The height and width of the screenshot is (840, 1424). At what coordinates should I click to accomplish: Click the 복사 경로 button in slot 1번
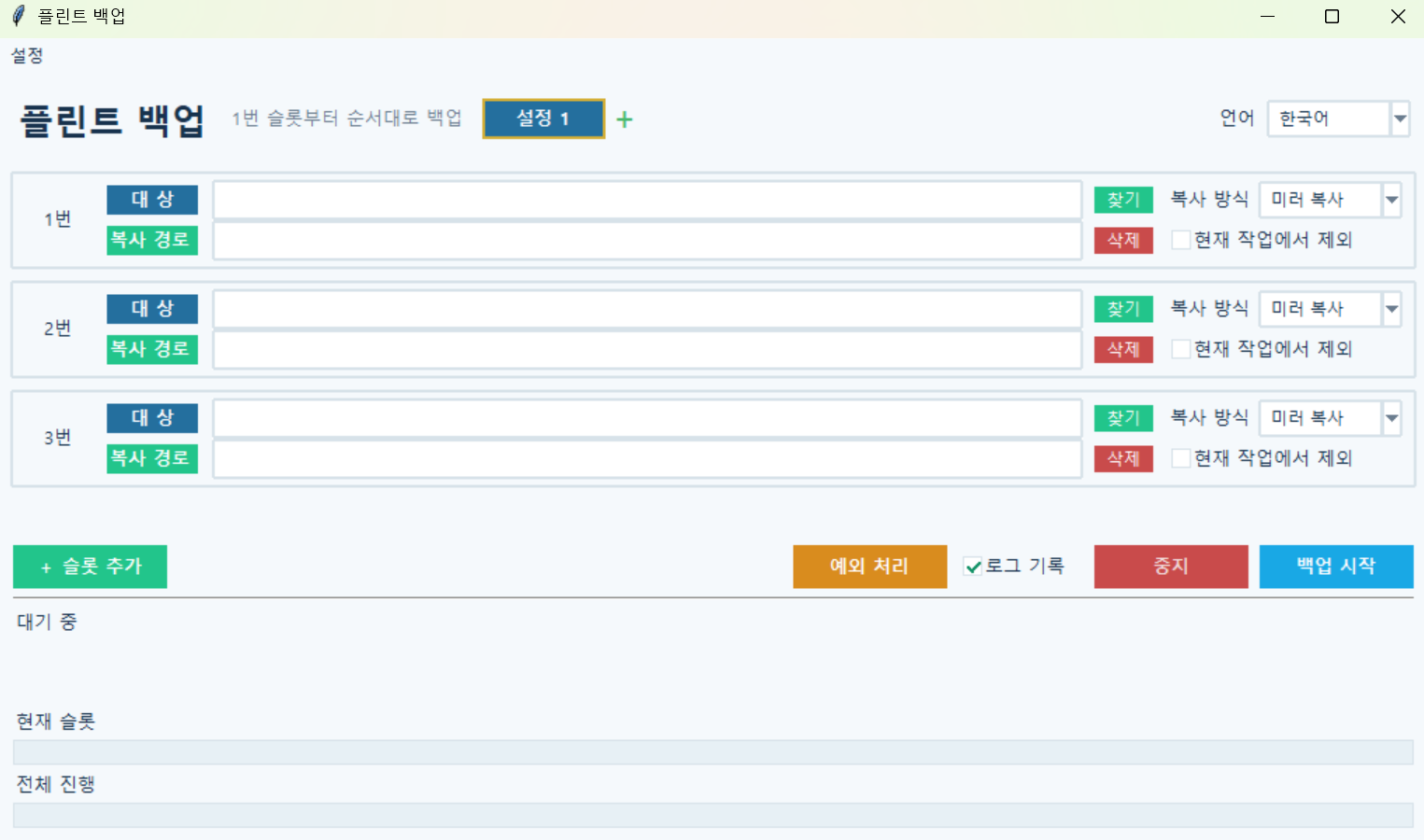pyautogui.click(x=152, y=240)
